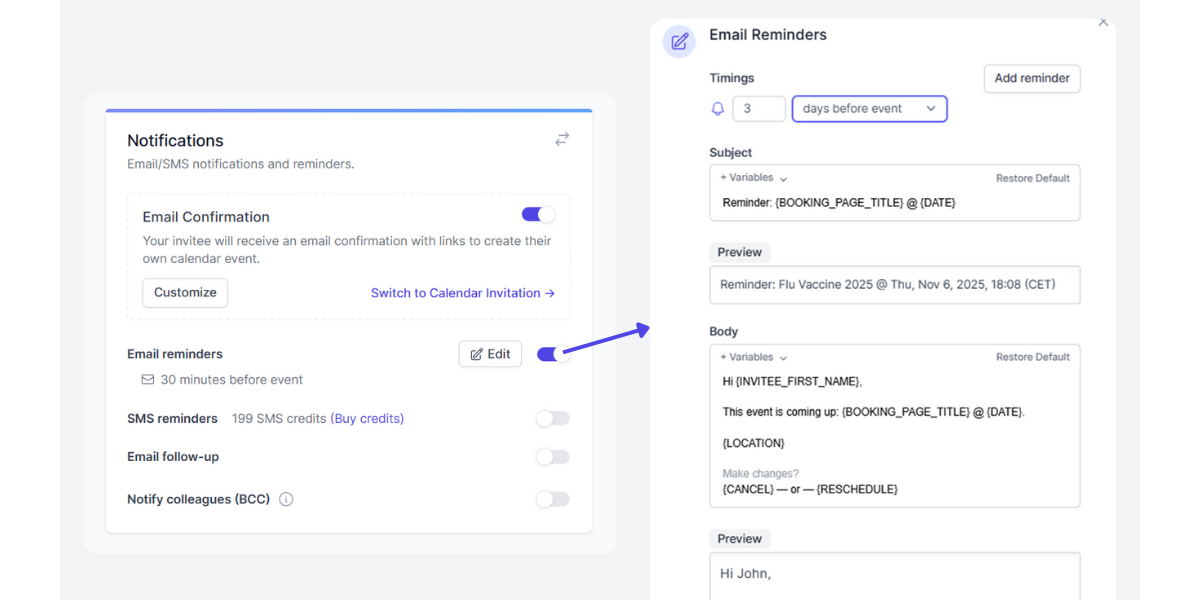Click the pencil badge next to Email Reminders heading

[x=679, y=41]
